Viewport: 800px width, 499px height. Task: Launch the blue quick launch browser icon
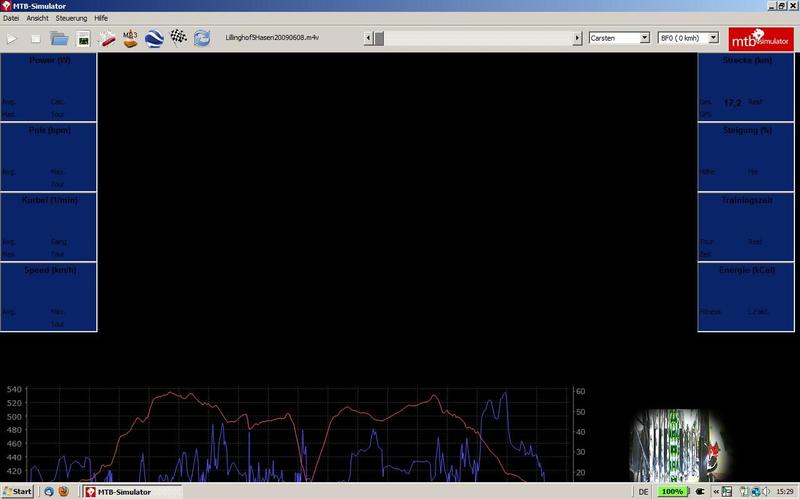(x=49, y=491)
